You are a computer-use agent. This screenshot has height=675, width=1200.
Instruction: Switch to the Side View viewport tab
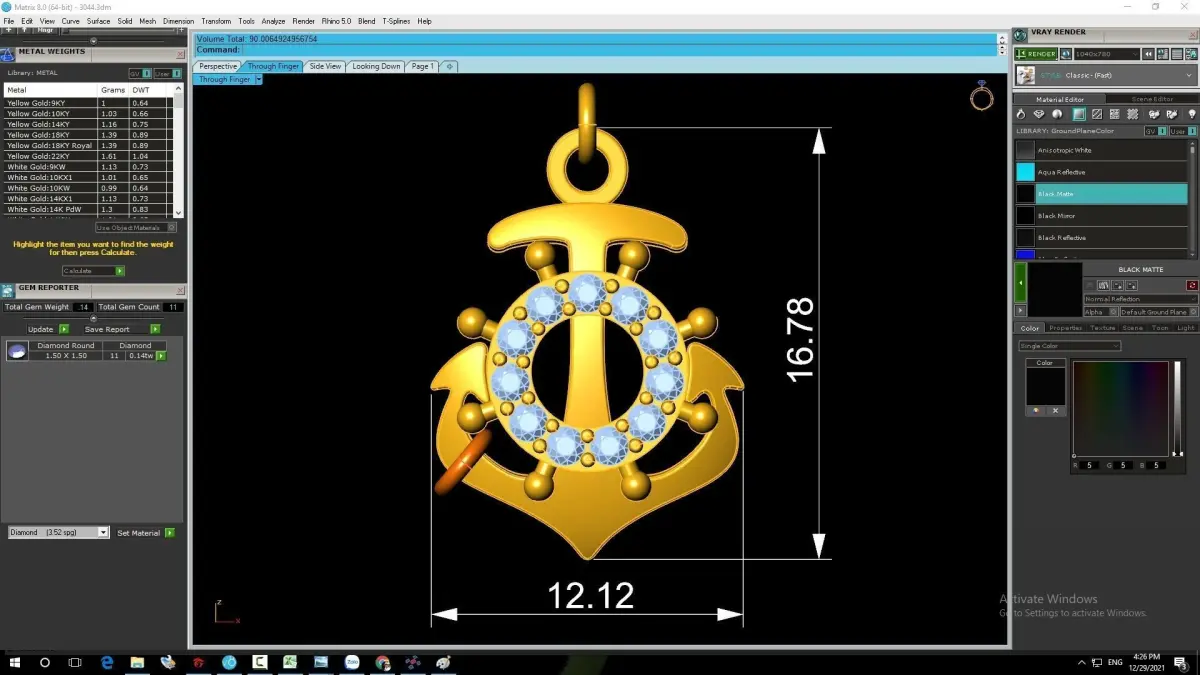coord(325,66)
